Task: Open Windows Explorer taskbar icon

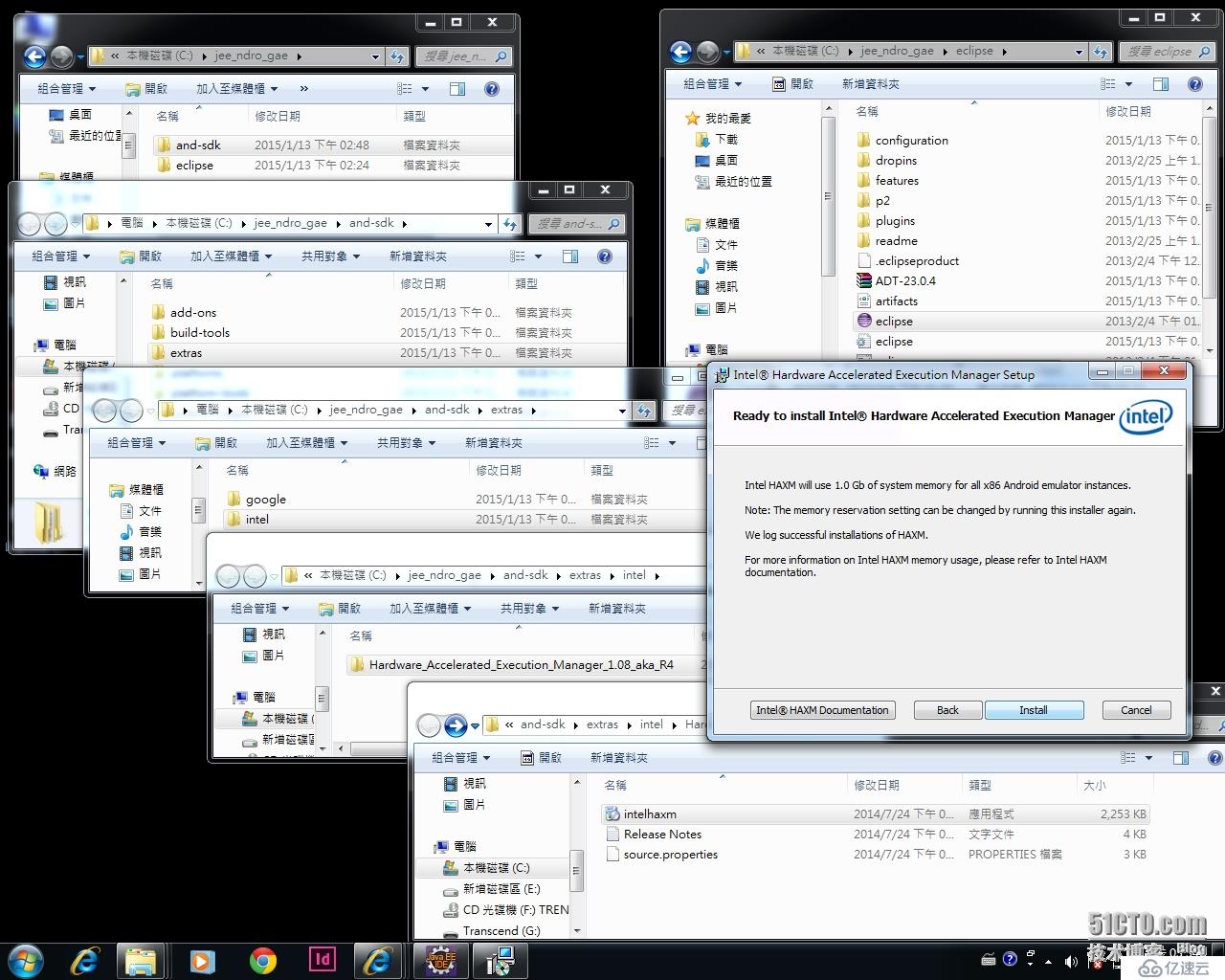Action: tap(142, 960)
